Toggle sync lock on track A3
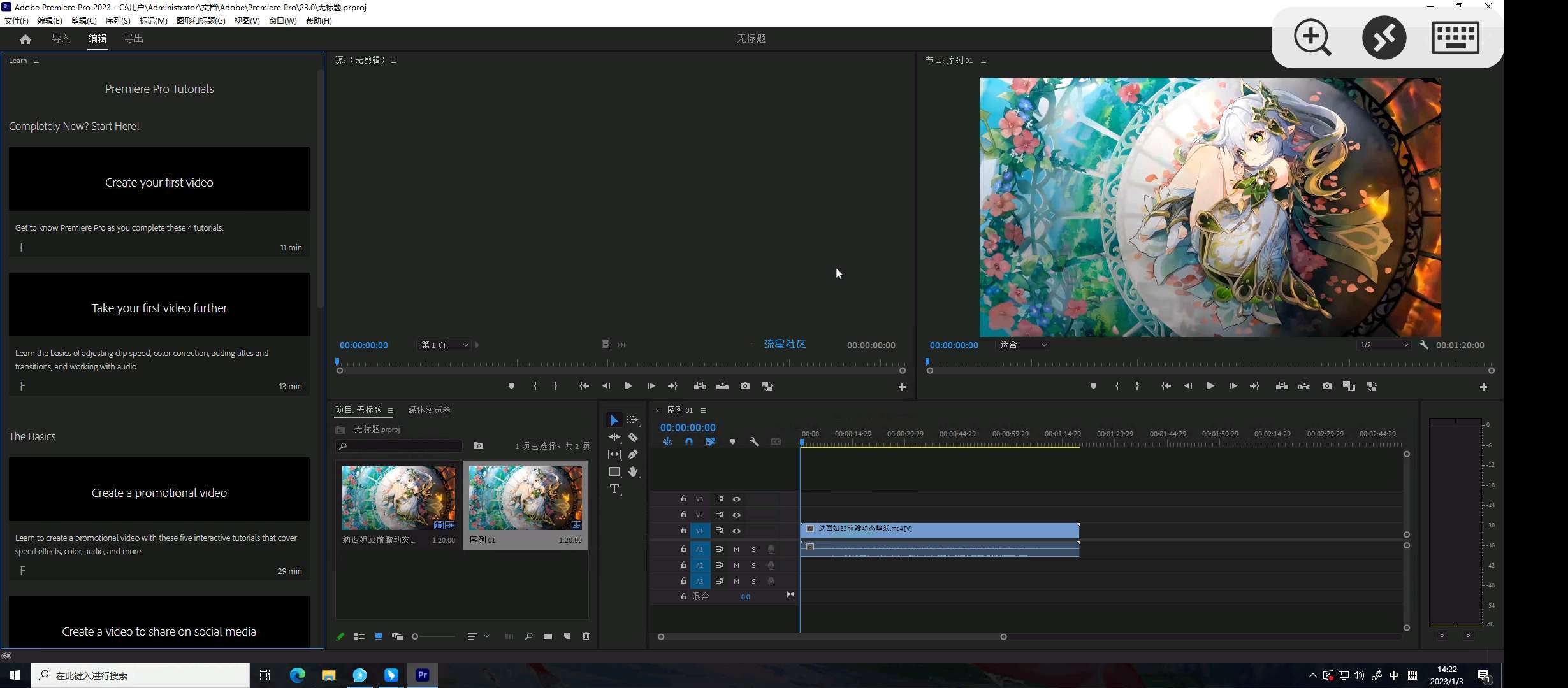Viewport: 1568px width, 688px height. (719, 581)
